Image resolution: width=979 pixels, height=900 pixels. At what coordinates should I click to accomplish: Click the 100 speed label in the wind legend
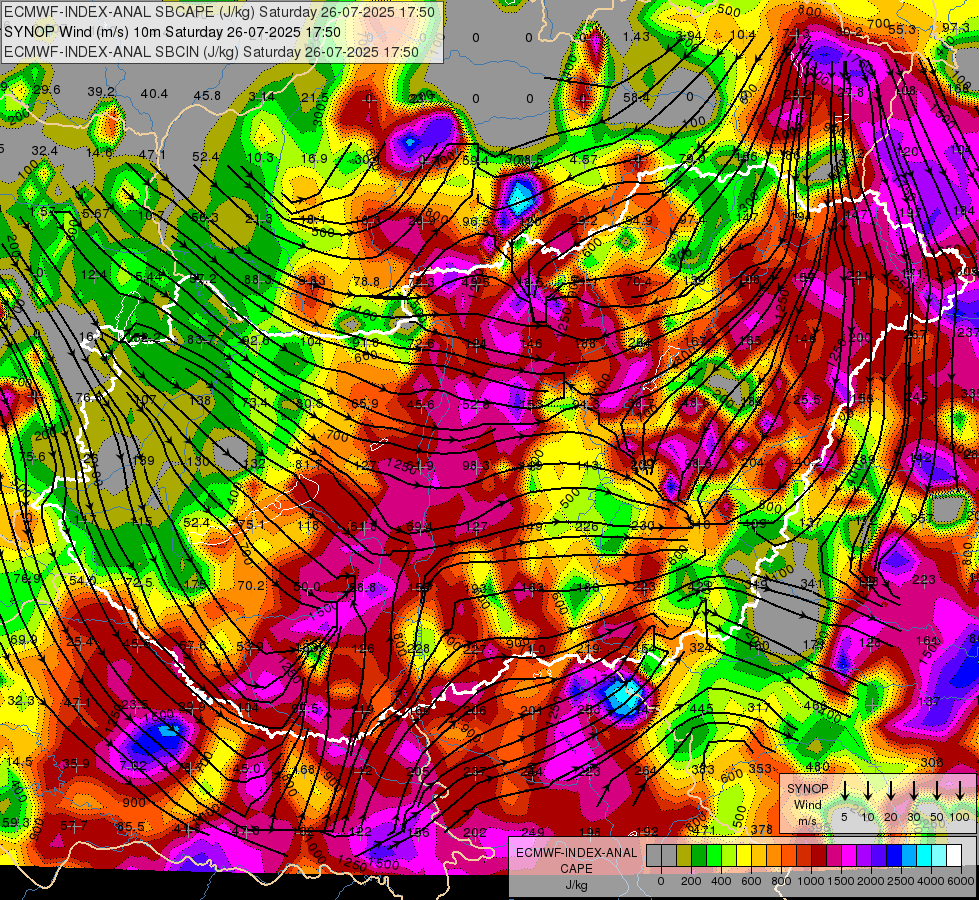tap(960, 817)
